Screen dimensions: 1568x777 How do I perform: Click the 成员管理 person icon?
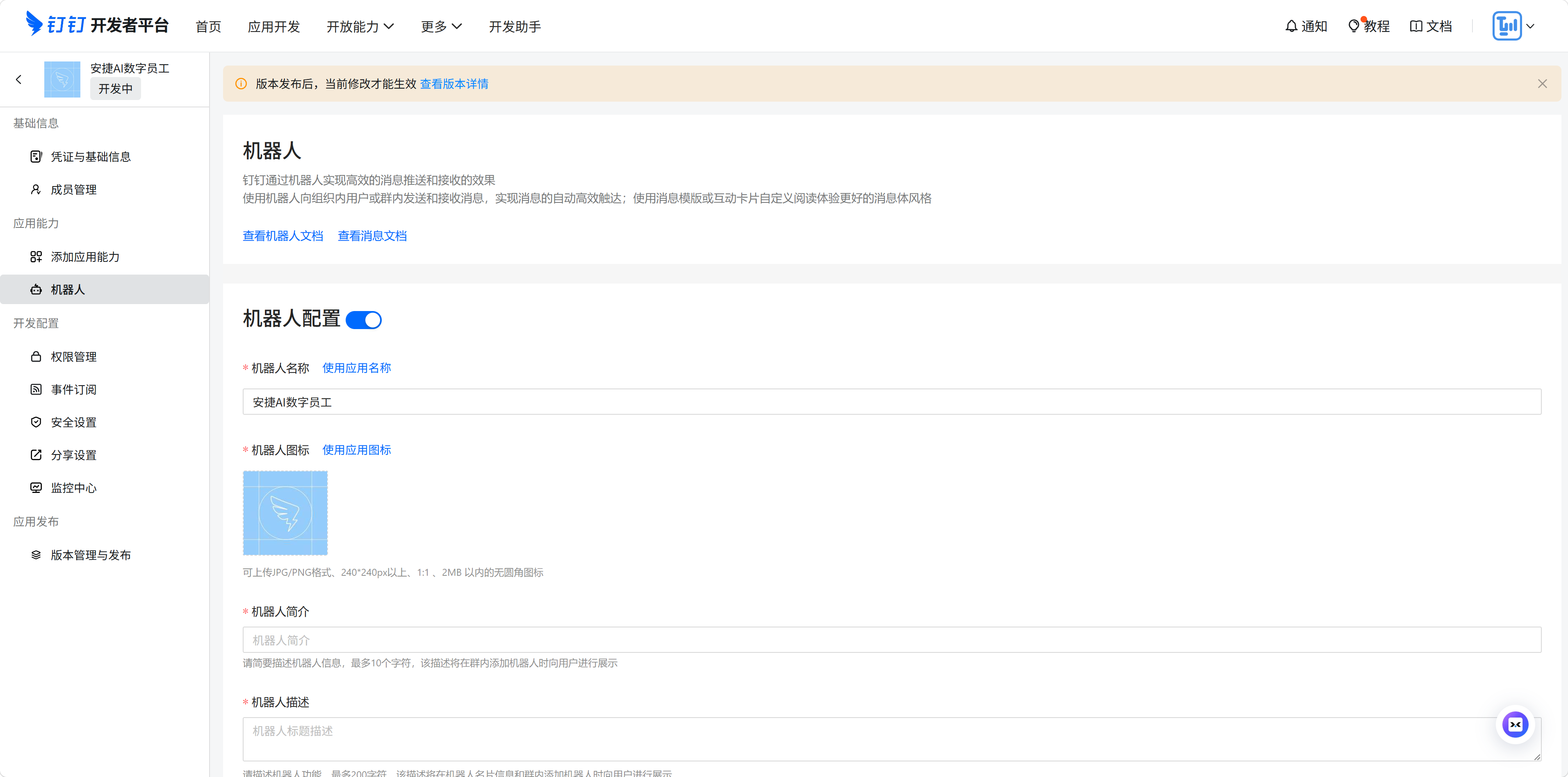pos(36,190)
